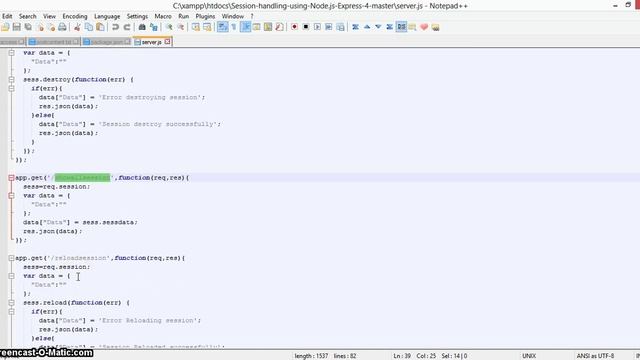Open the Plugins menu
Image resolution: width=640 pixels, height=360 pixels.
[205, 16]
